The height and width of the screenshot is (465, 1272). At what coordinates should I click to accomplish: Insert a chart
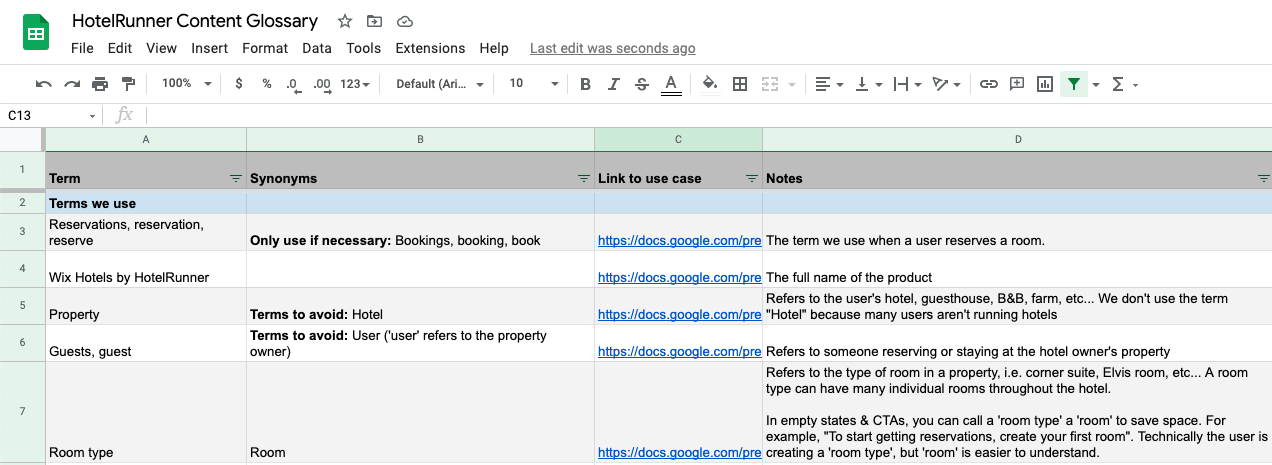[1045, 84]
